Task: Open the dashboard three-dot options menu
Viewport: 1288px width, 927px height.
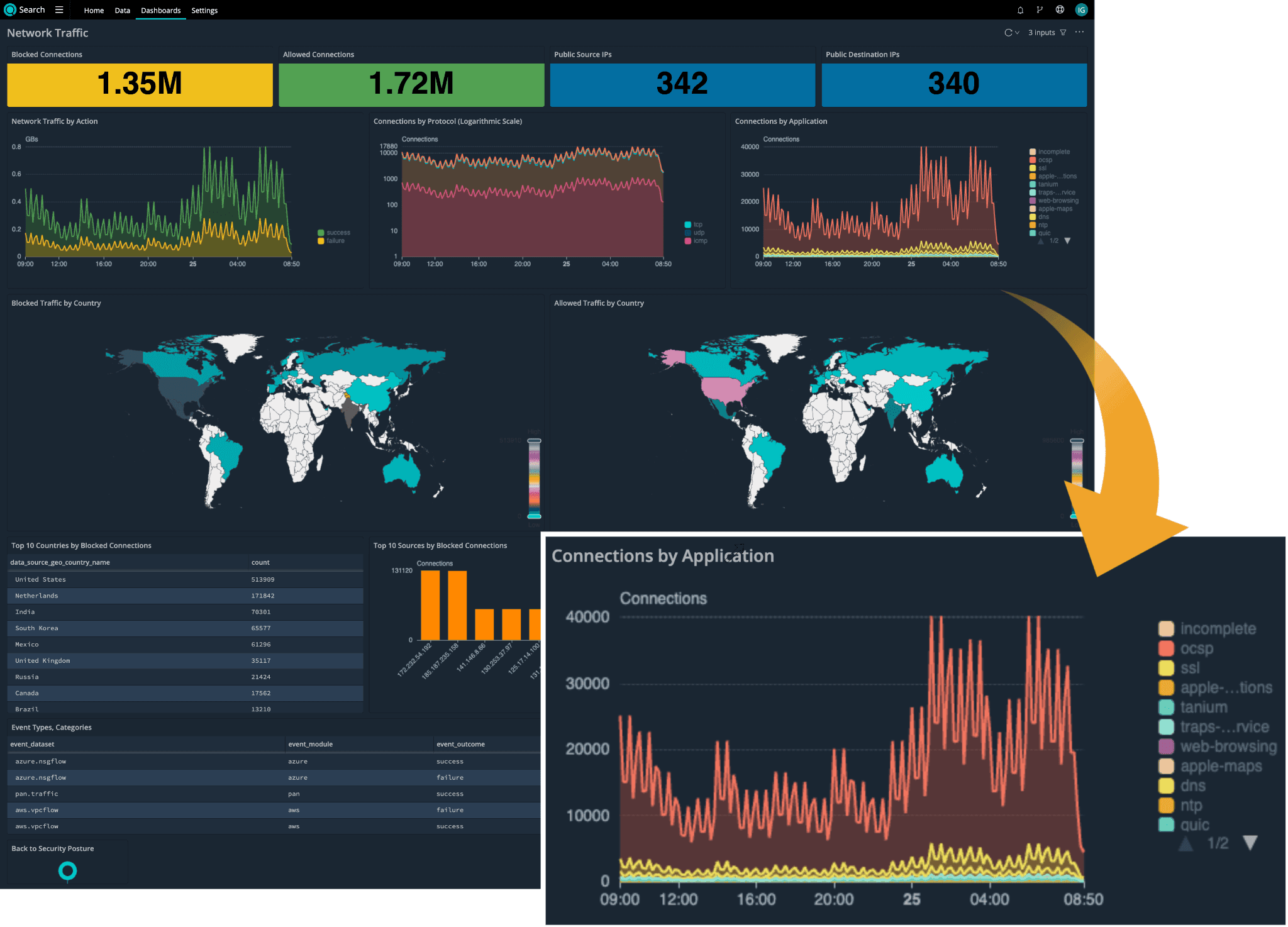Action: pos(1079,33)
